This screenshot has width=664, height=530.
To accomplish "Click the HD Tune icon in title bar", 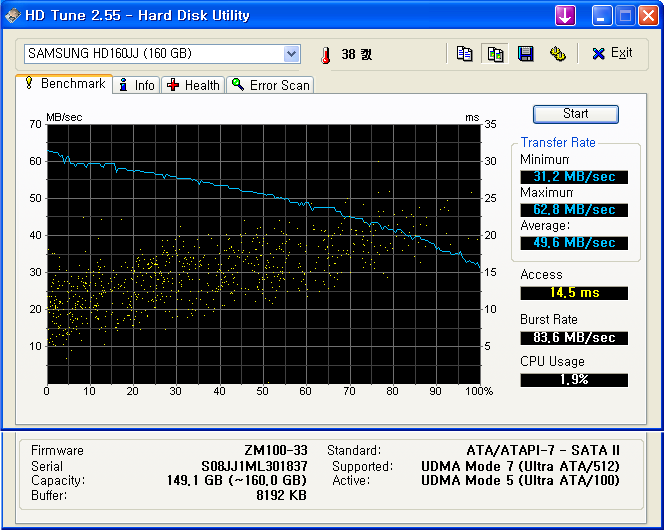I will point(12,15).
